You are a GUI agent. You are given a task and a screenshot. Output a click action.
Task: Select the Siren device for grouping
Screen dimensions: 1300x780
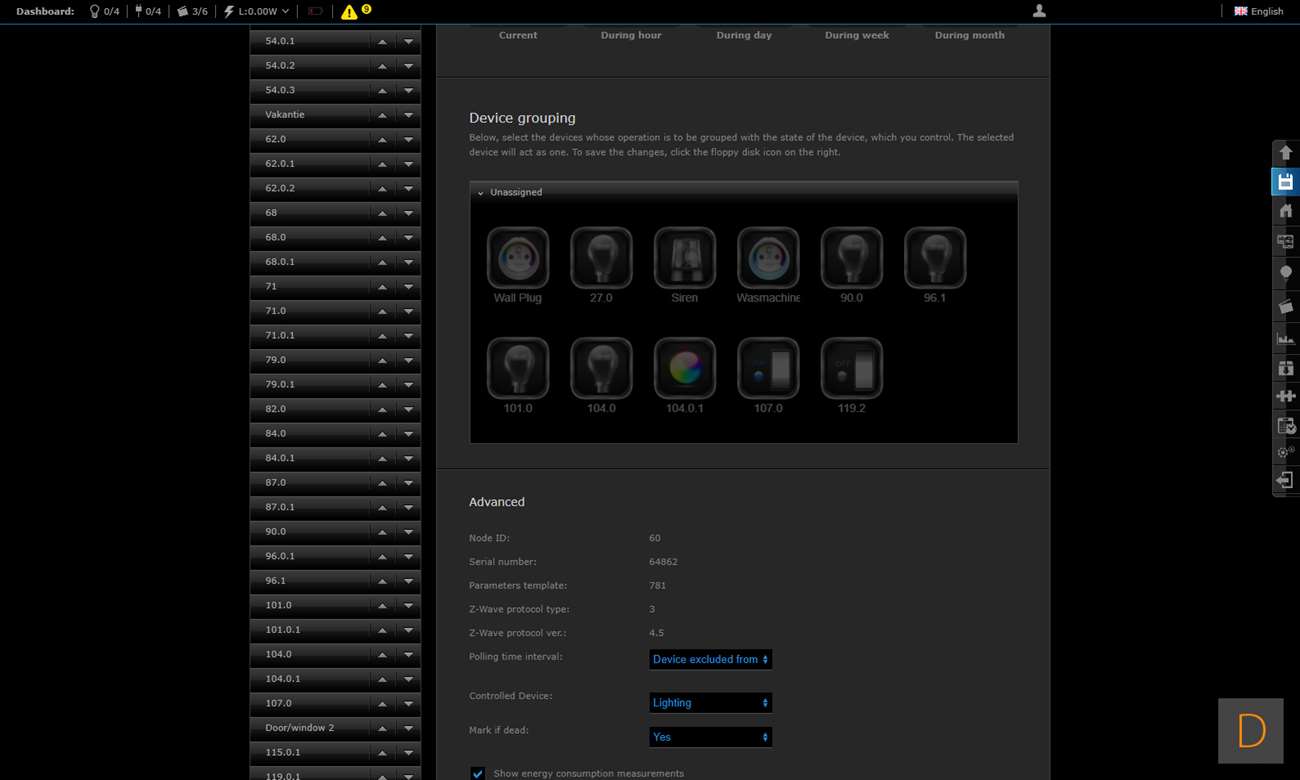(685, 258)
